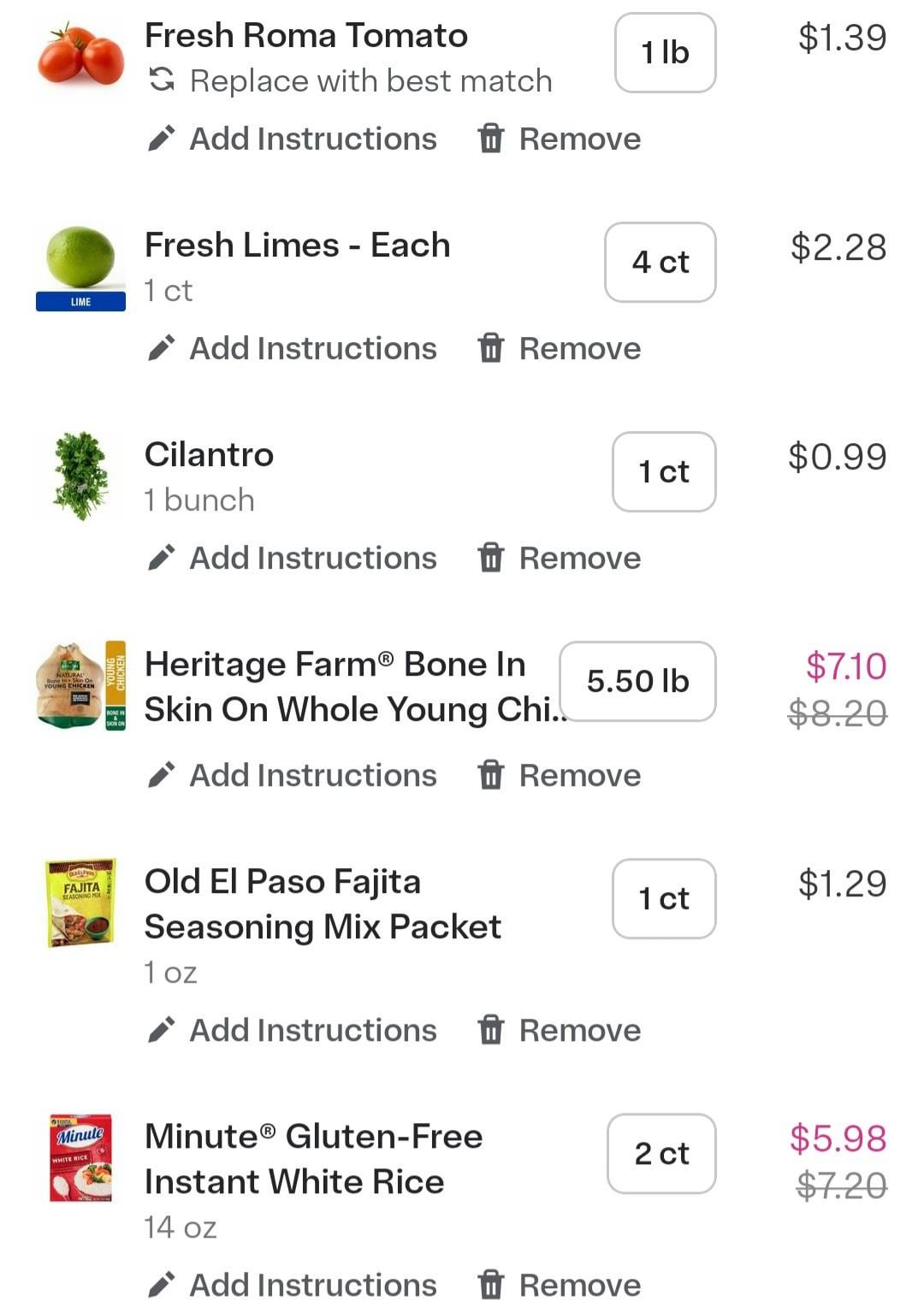Image resolution: width=924 pixels, height=1313 pixels.
Task: Change the 2 ct quantity for Minute rice
Action: [x=661, y=1153]
